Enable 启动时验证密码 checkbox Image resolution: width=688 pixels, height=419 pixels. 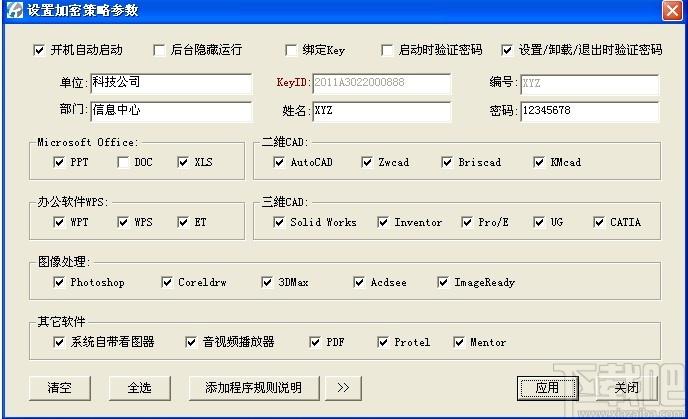[x=387, y=50]
